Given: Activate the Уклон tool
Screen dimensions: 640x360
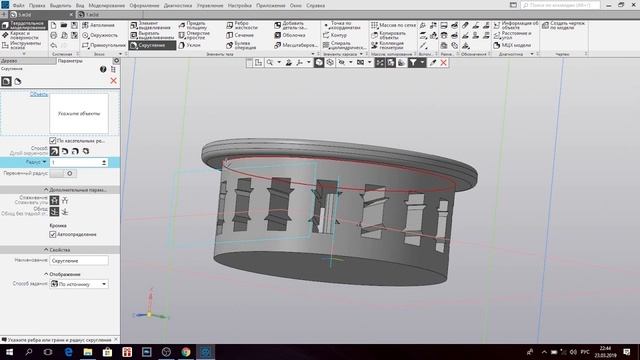Looking at the screenshot, I should (x=190, y=45).
